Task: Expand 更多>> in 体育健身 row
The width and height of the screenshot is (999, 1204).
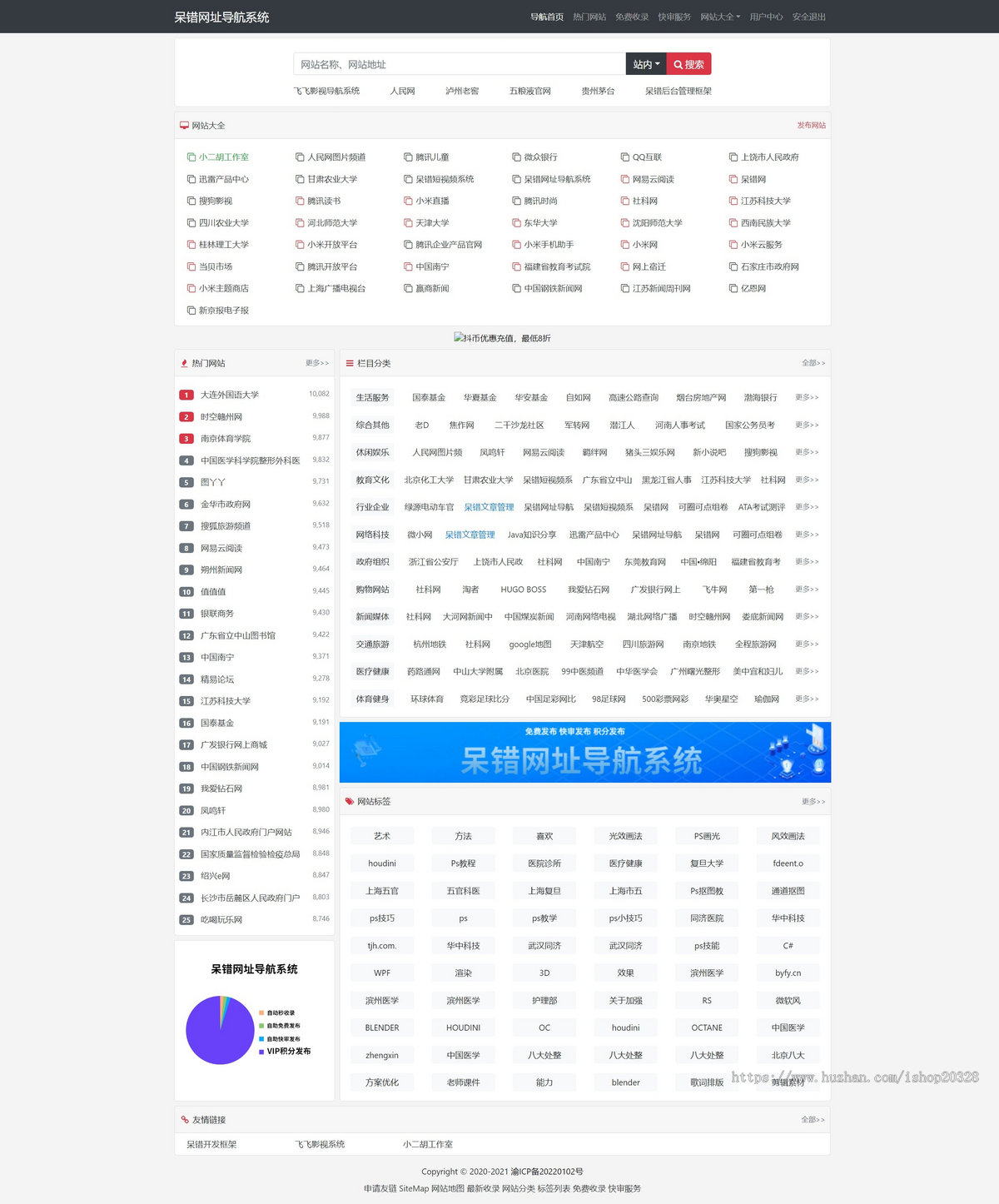Action: click(807, 699)
